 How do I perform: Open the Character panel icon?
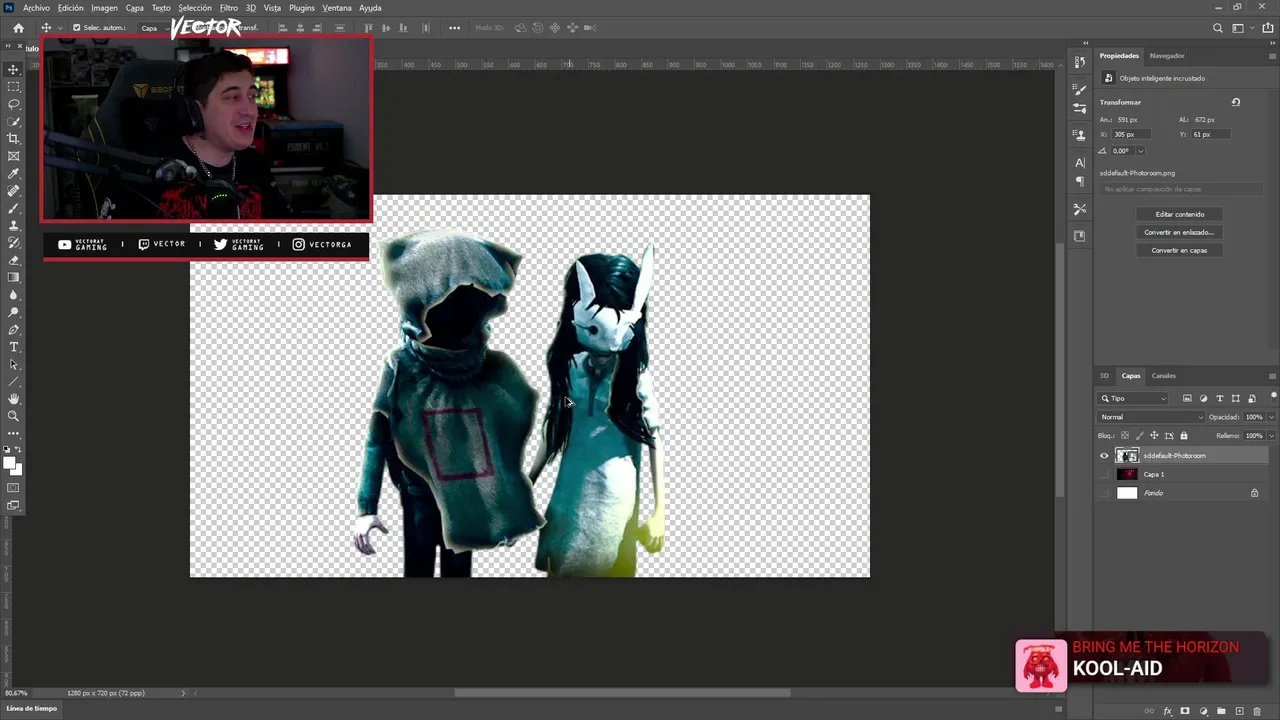pos(1079,162)
